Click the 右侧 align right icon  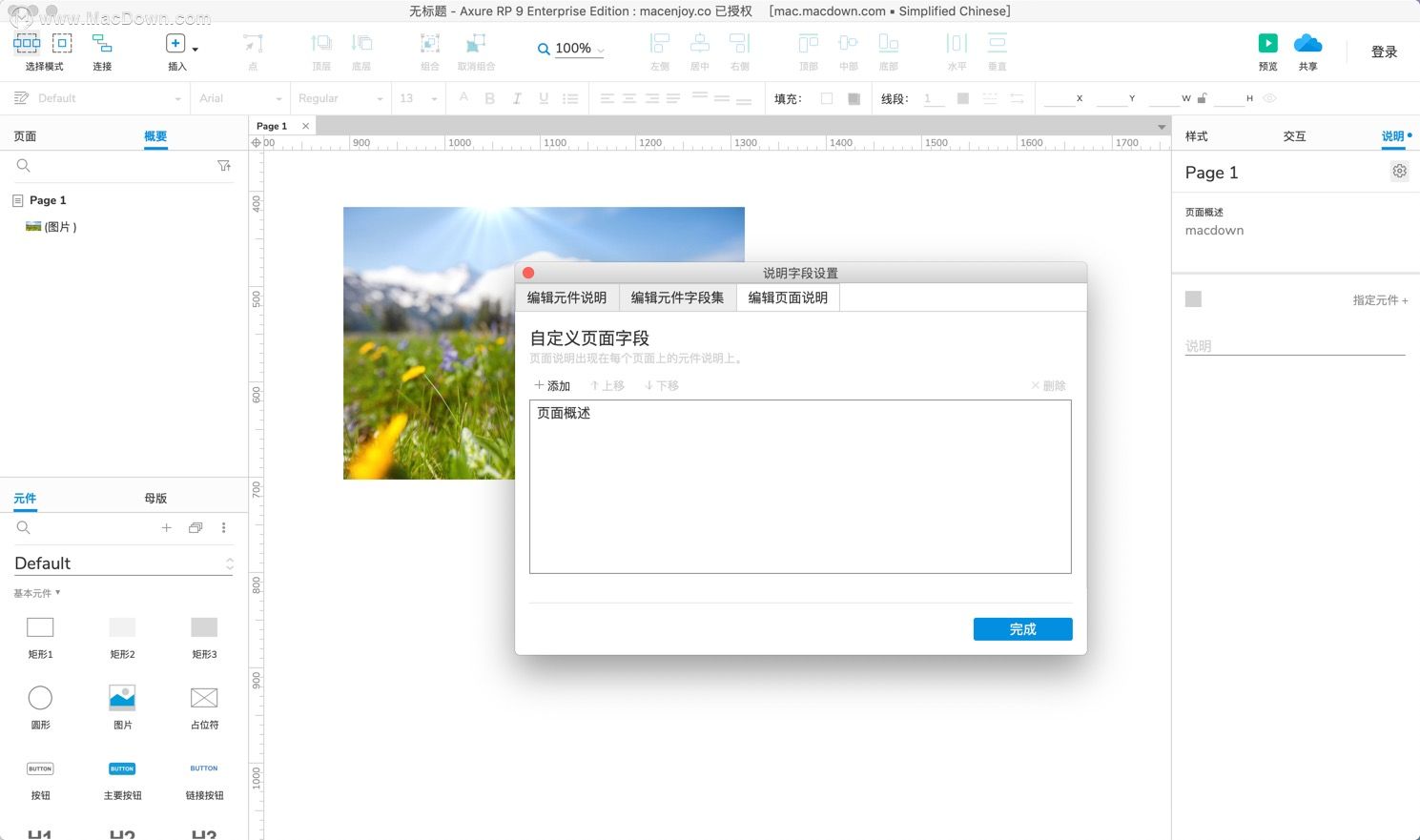tap(740, 43)
